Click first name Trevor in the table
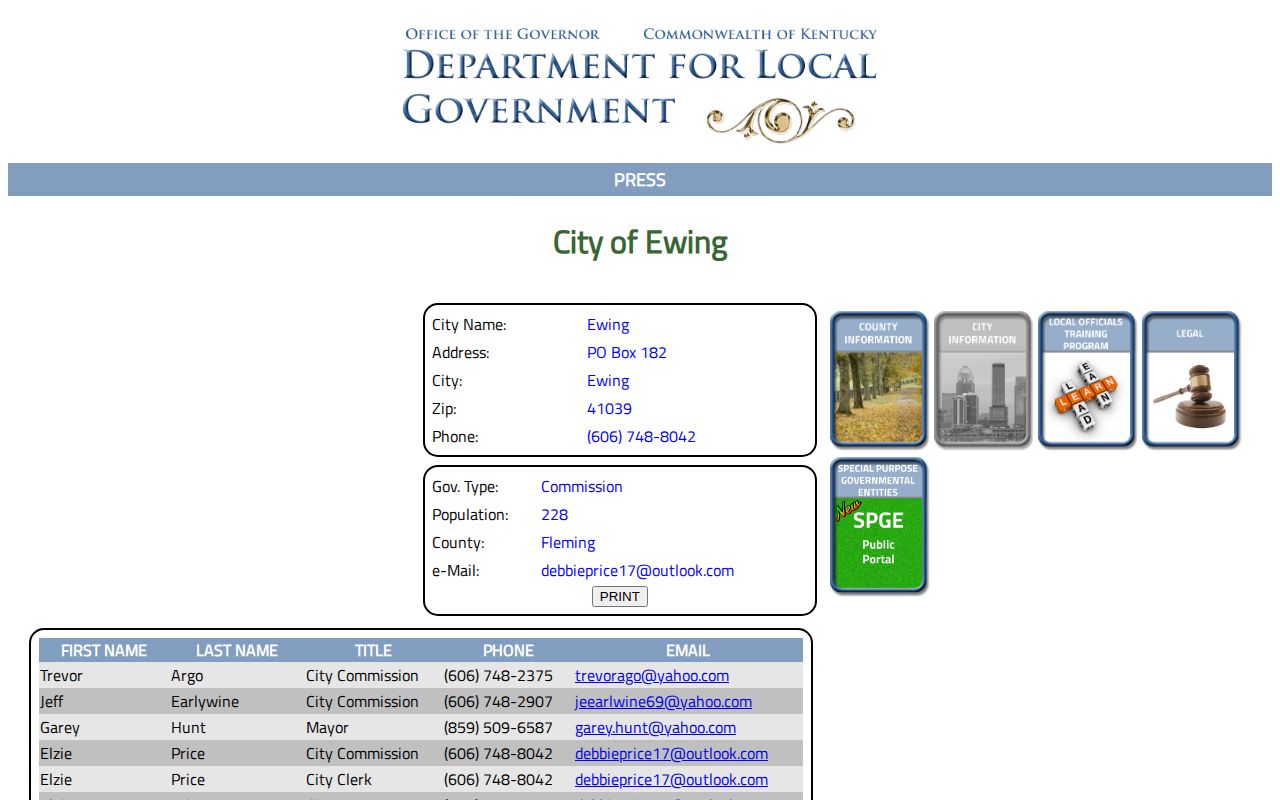The image size is (1280, 800). pos(61,676)
